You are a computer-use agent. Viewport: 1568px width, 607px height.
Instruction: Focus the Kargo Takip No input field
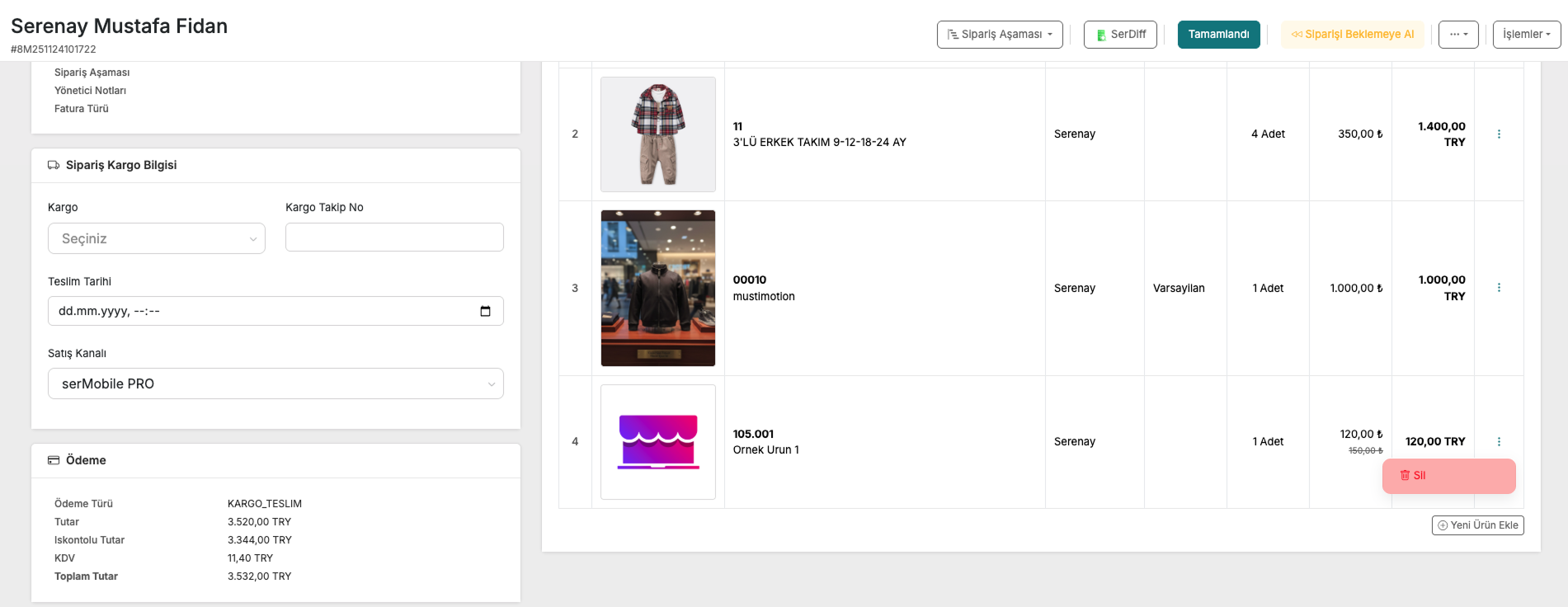[394, 238]
